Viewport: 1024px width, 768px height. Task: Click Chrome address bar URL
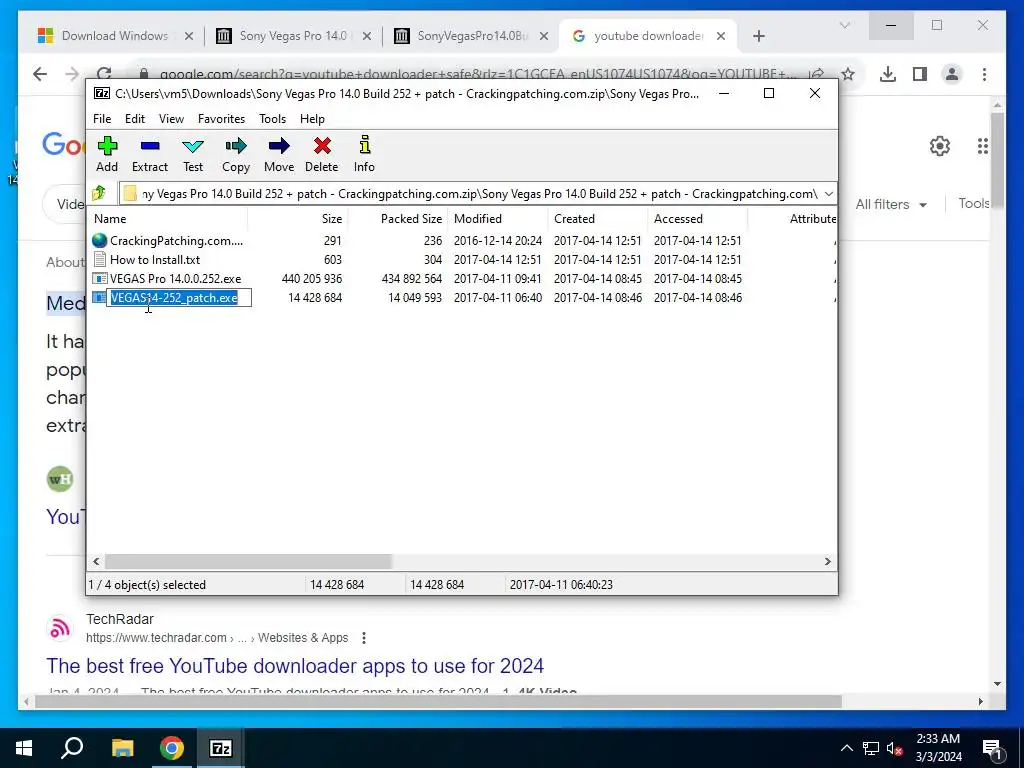click(478, 74)
